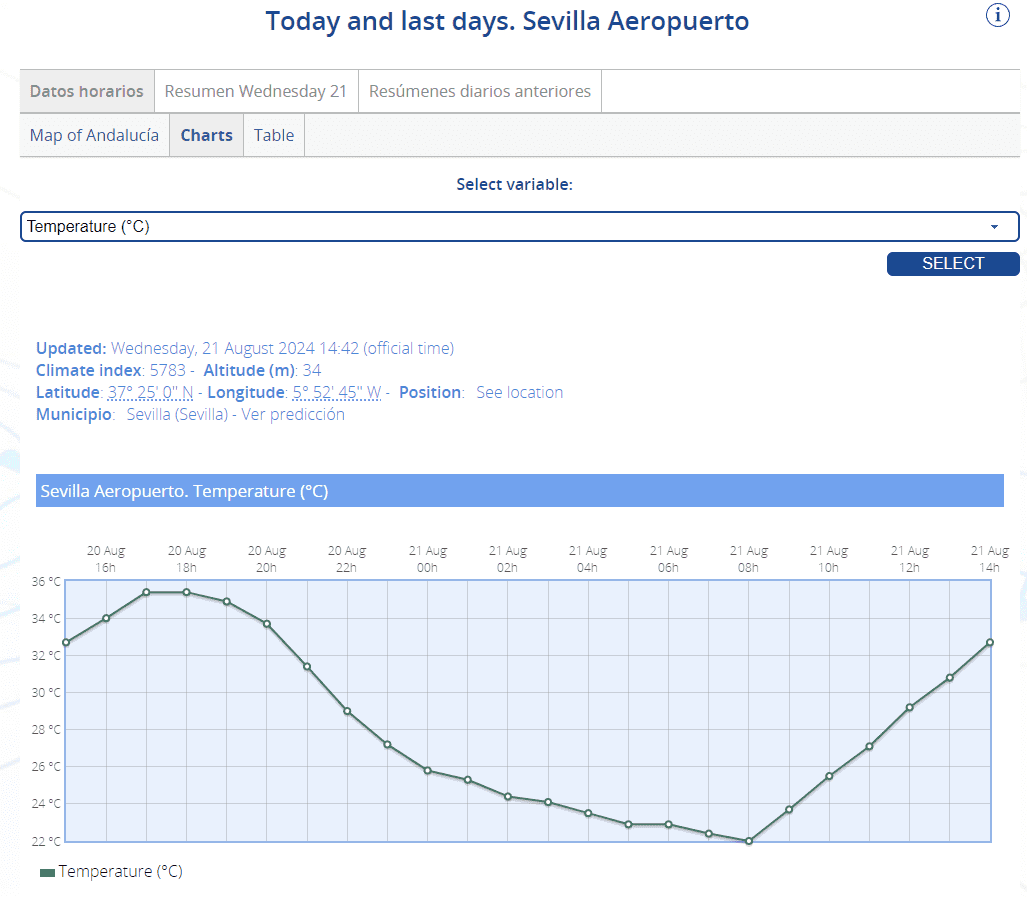This screenshot has width=1027, height=897.
Task: Click the longitude value 5° 52' 45'' W
Action: coord(336,392)
